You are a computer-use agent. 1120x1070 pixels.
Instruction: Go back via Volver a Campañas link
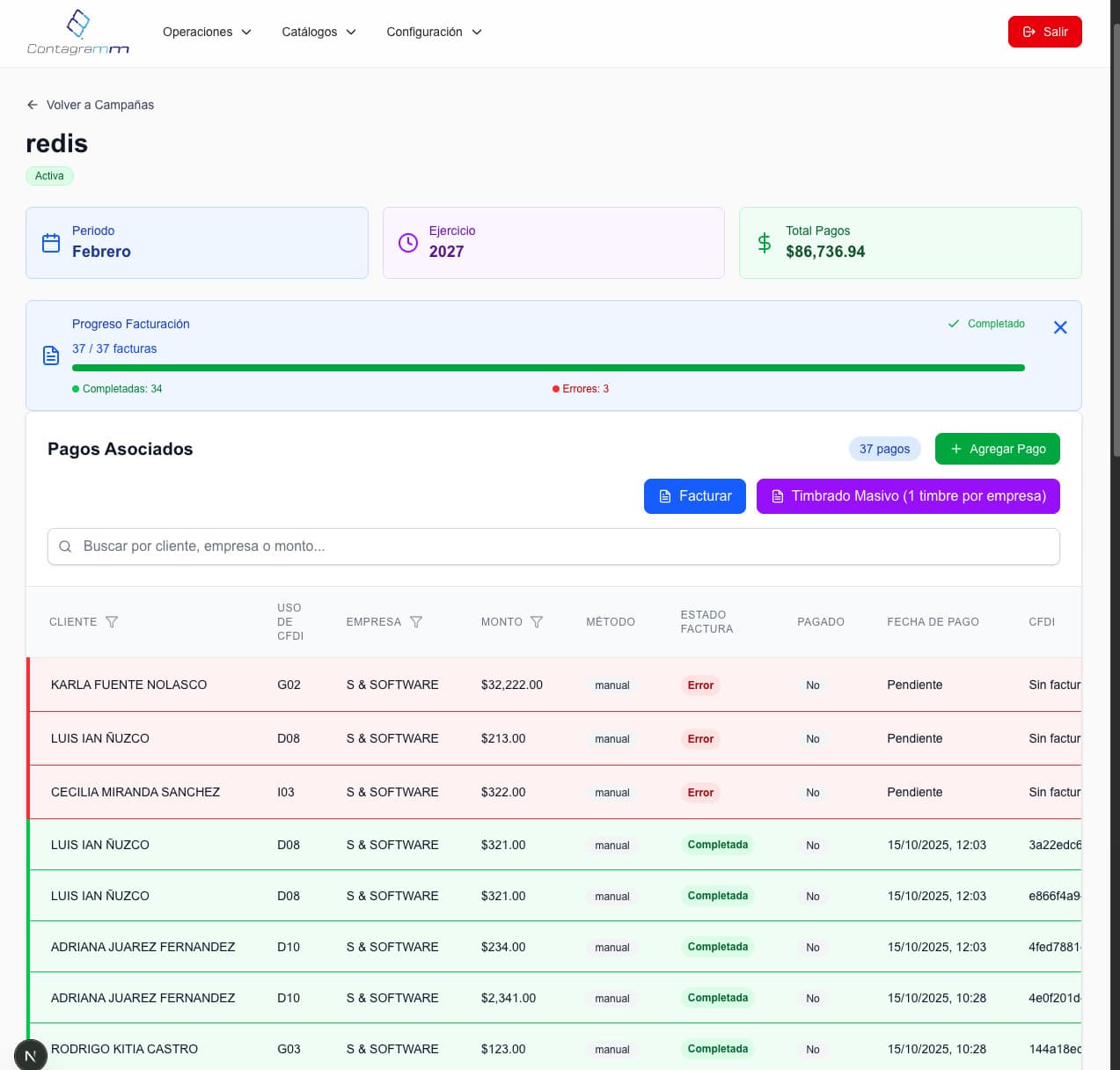tap(91, 105)
